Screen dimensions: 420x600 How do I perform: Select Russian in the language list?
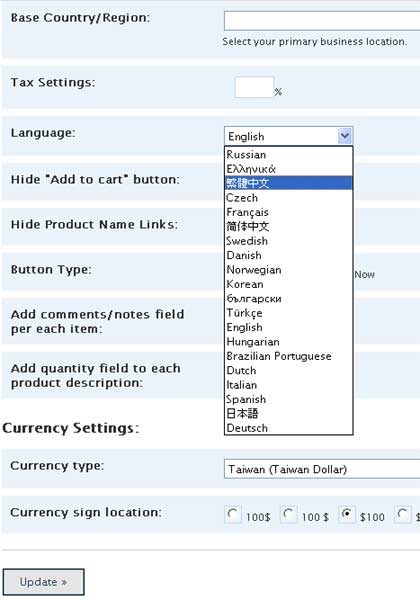pos(288,155)
